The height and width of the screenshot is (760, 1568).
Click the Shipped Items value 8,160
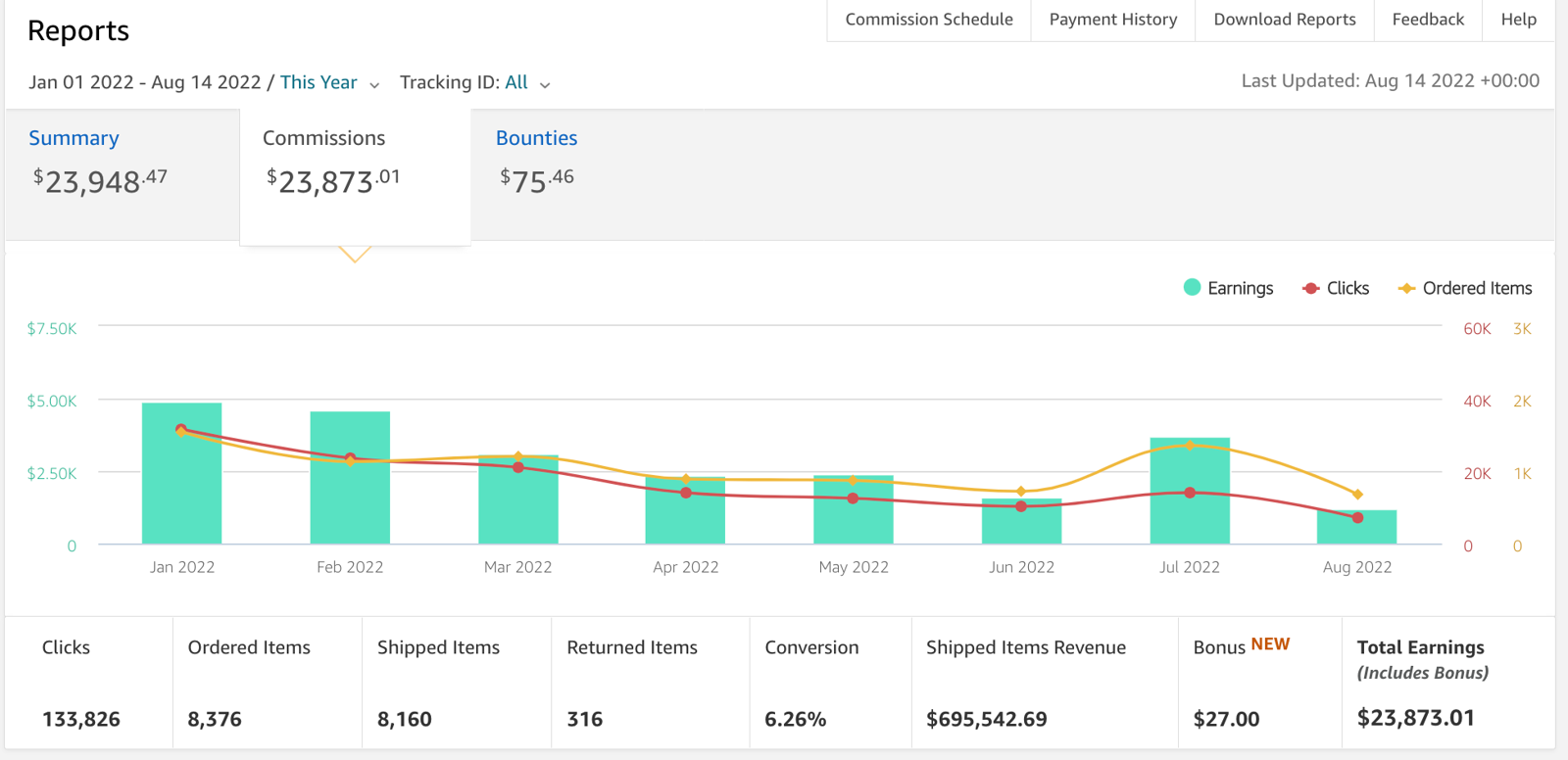coord(405,719)
